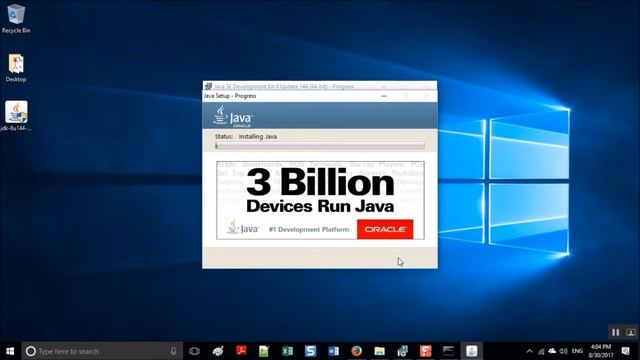The image size is (640, 360).
Task: Open the blue S Snagit icon
Action: point(310,351)
